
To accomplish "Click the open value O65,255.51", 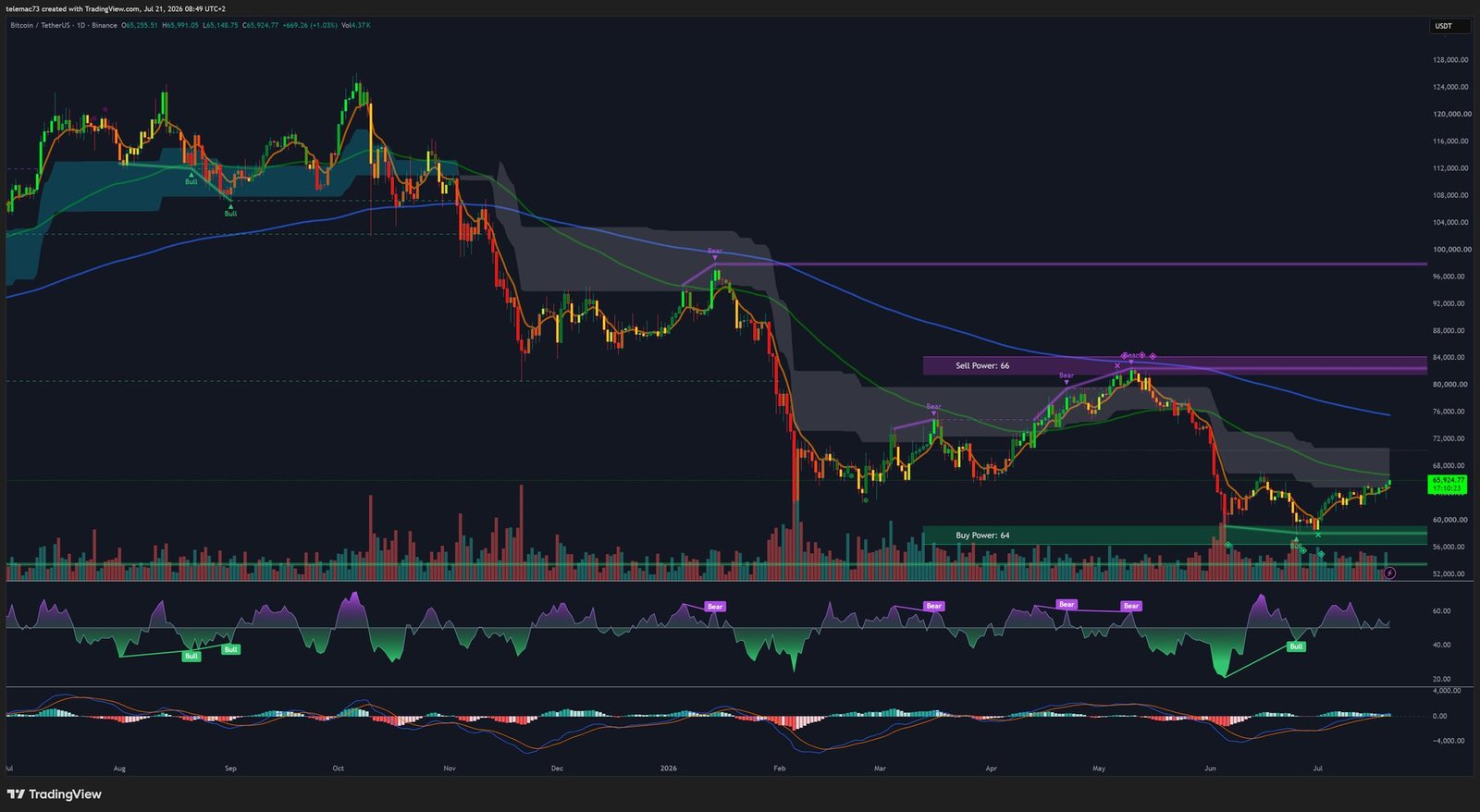I will tap(140, 25).
